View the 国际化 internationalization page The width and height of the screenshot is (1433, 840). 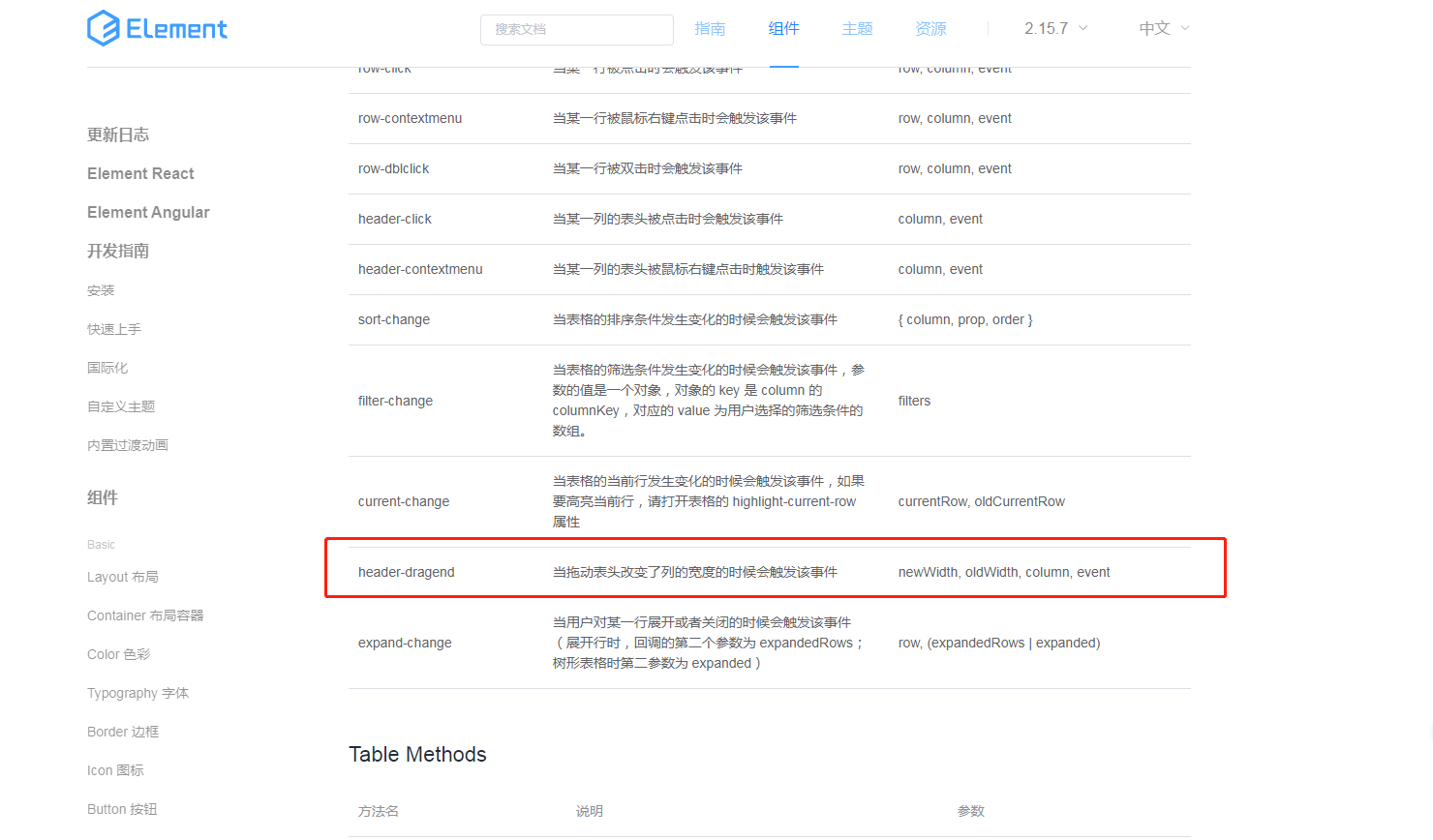(x=107, y=367)
